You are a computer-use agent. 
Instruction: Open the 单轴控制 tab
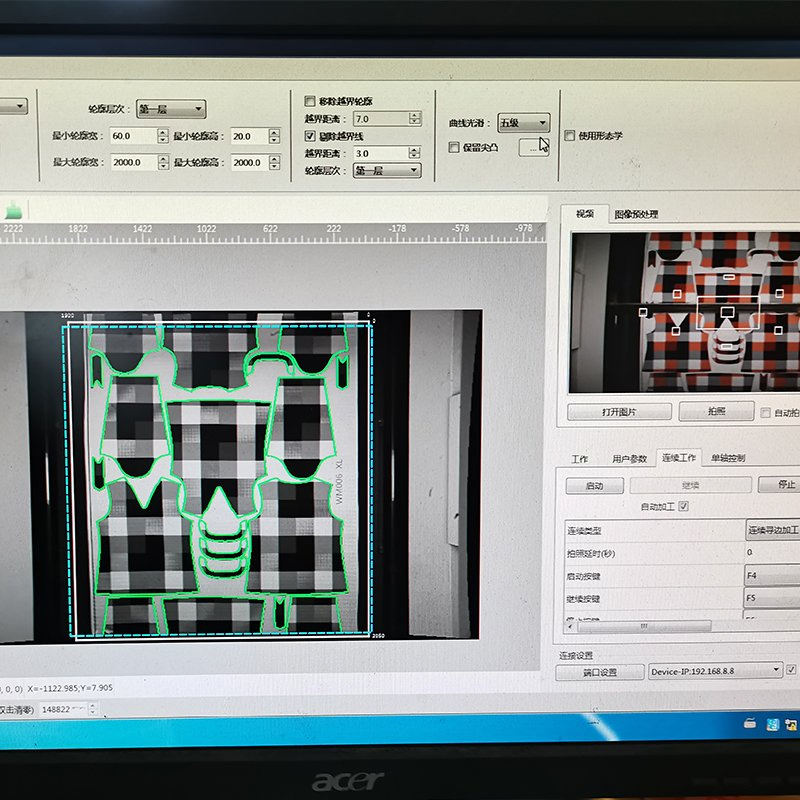pyautogui.click(x=729, y=458)
